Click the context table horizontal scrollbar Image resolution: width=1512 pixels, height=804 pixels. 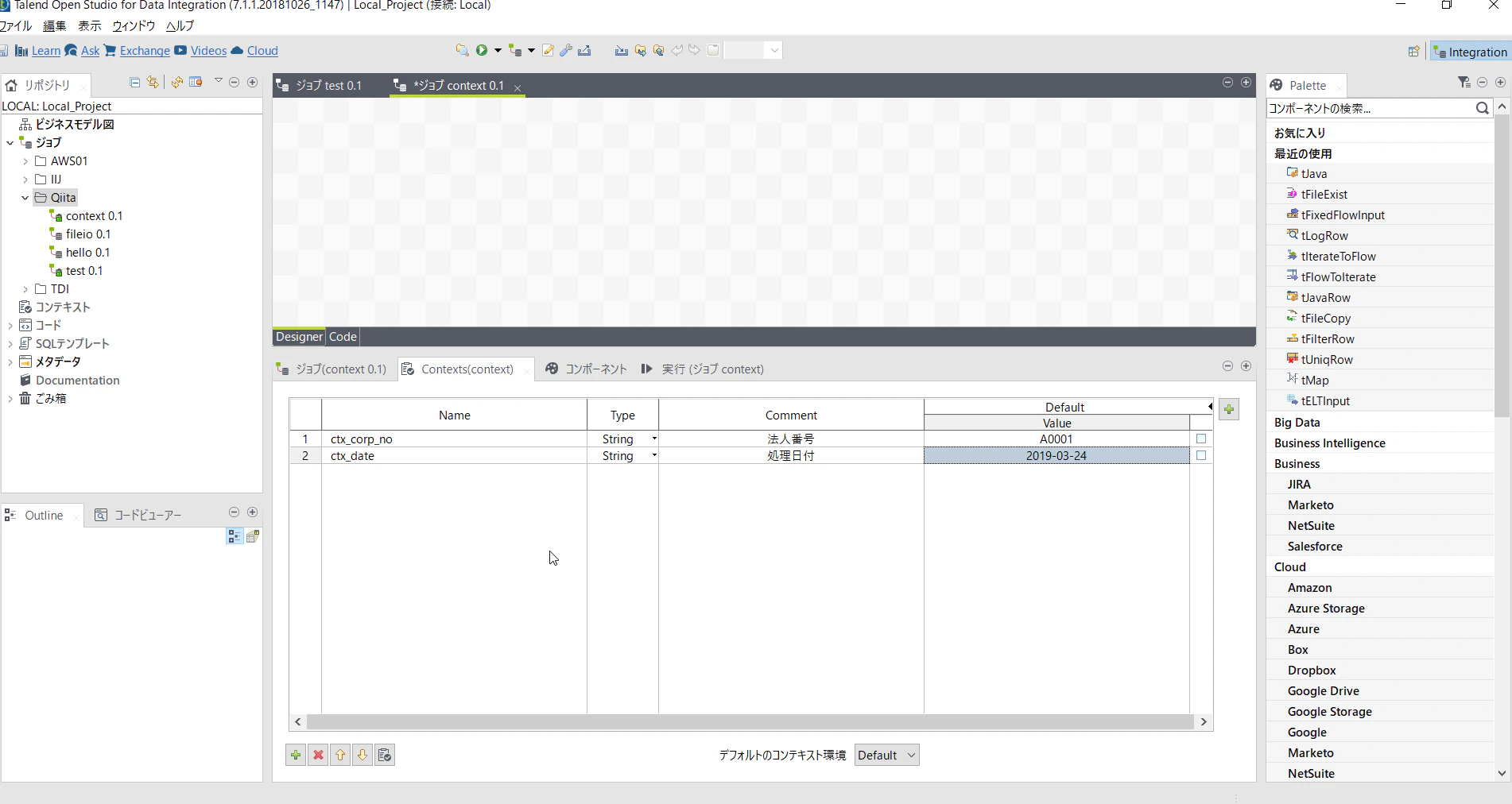[x=750, y=721]
